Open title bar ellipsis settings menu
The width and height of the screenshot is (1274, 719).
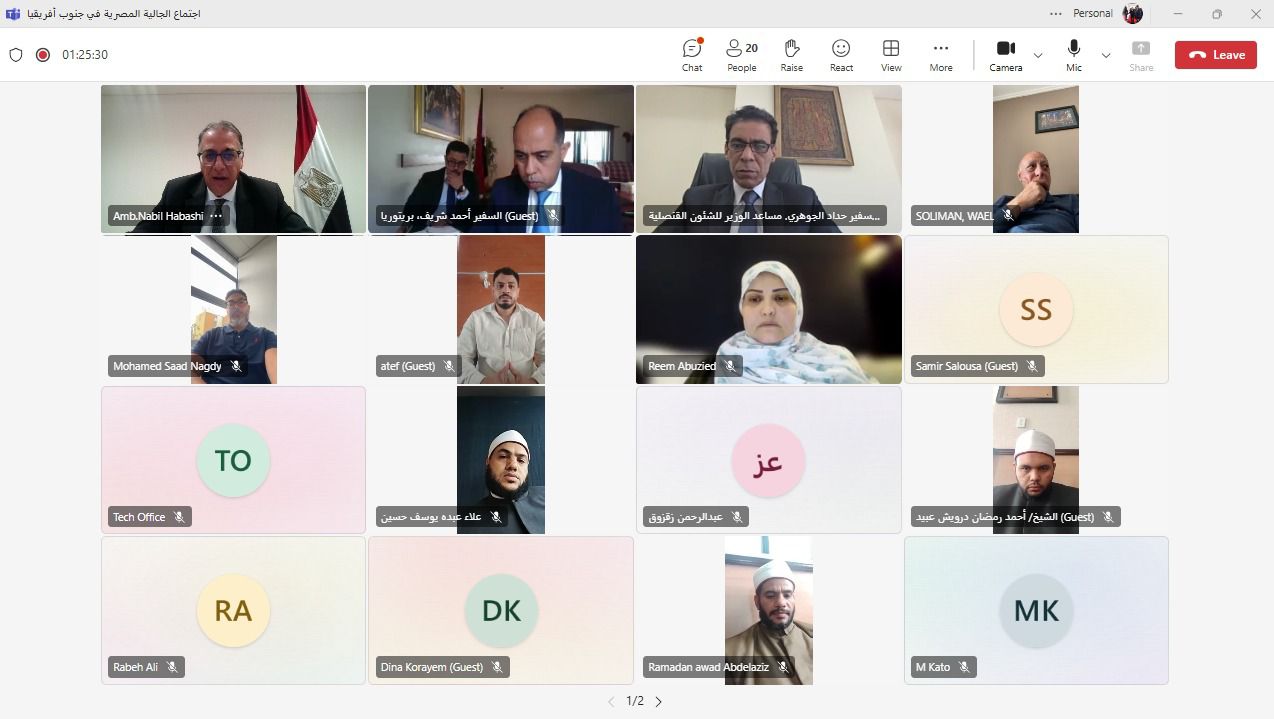point(1056,14)
